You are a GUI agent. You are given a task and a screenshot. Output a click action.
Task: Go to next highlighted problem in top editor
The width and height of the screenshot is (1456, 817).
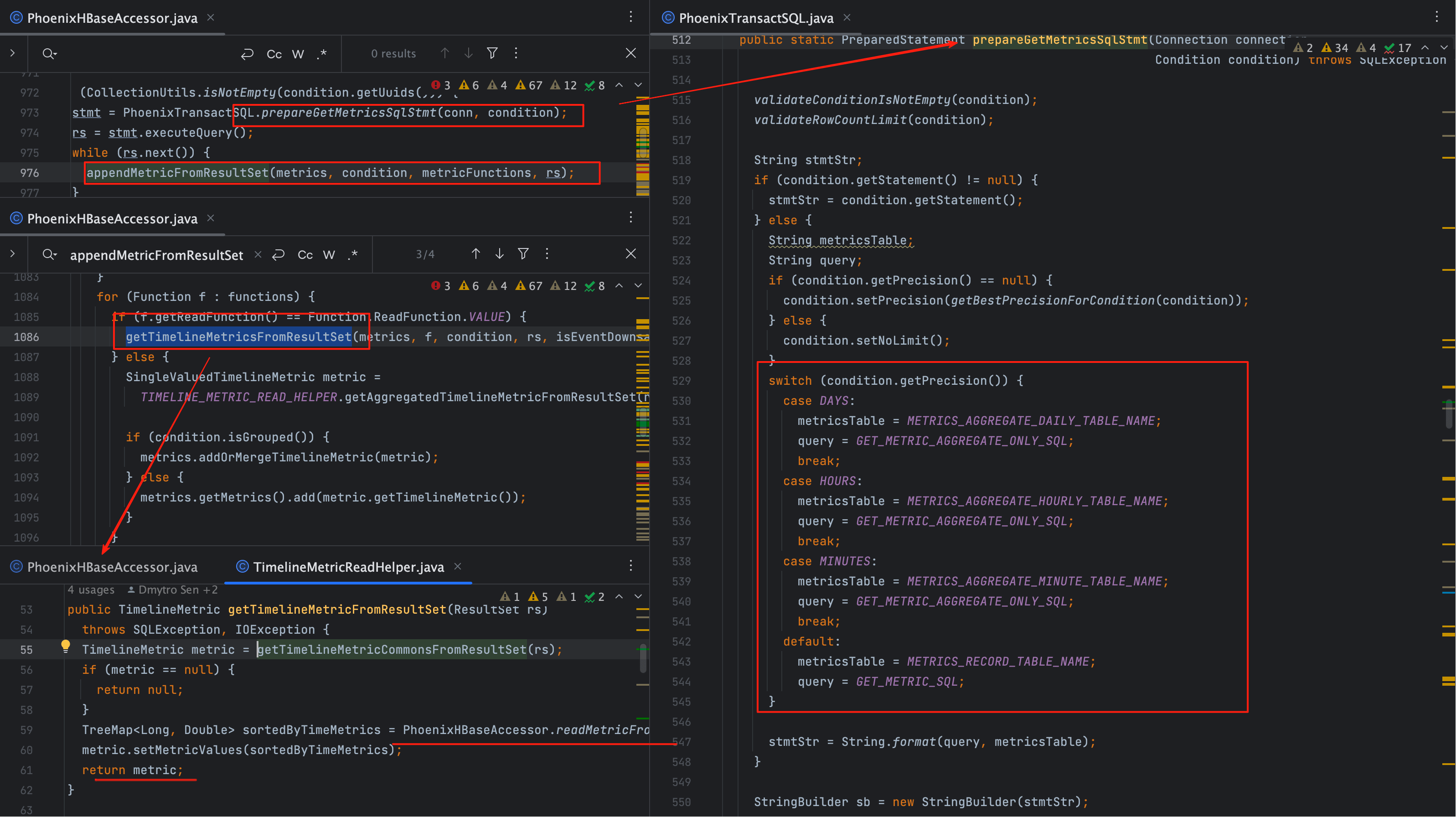coord(638,85)
